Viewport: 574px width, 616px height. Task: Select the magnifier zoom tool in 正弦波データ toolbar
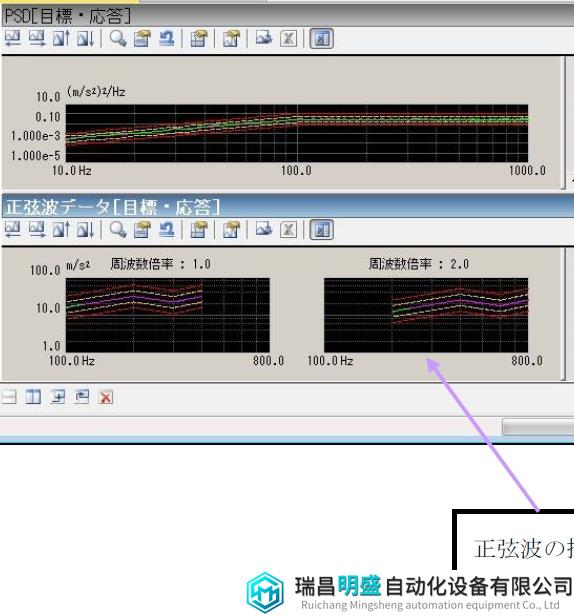(118, 229)
